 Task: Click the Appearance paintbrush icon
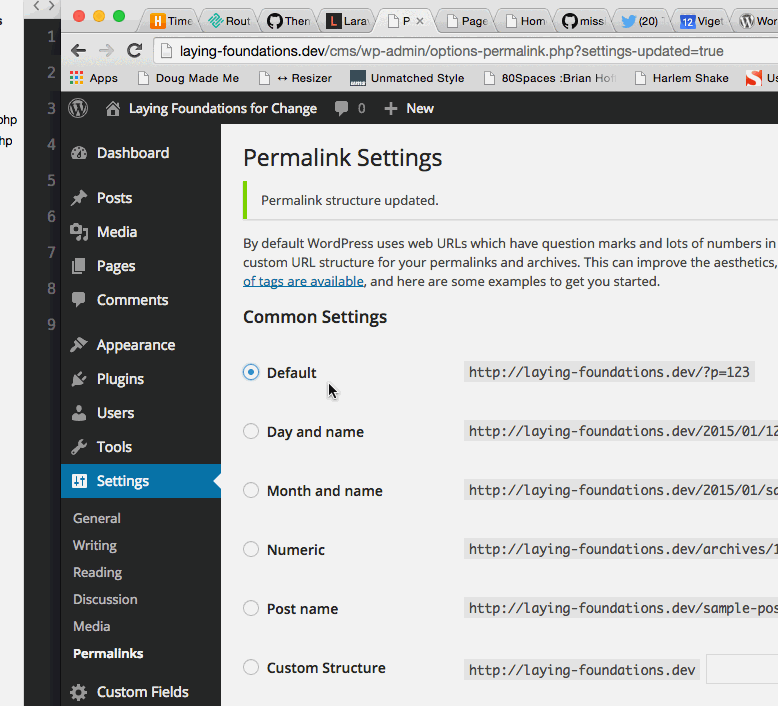[79, 345]
